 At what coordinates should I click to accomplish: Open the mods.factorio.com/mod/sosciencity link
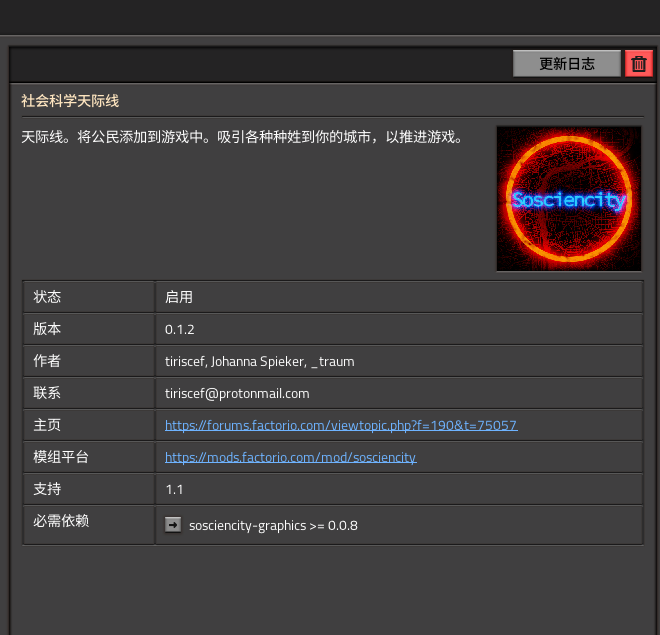[x=290, y=457]
